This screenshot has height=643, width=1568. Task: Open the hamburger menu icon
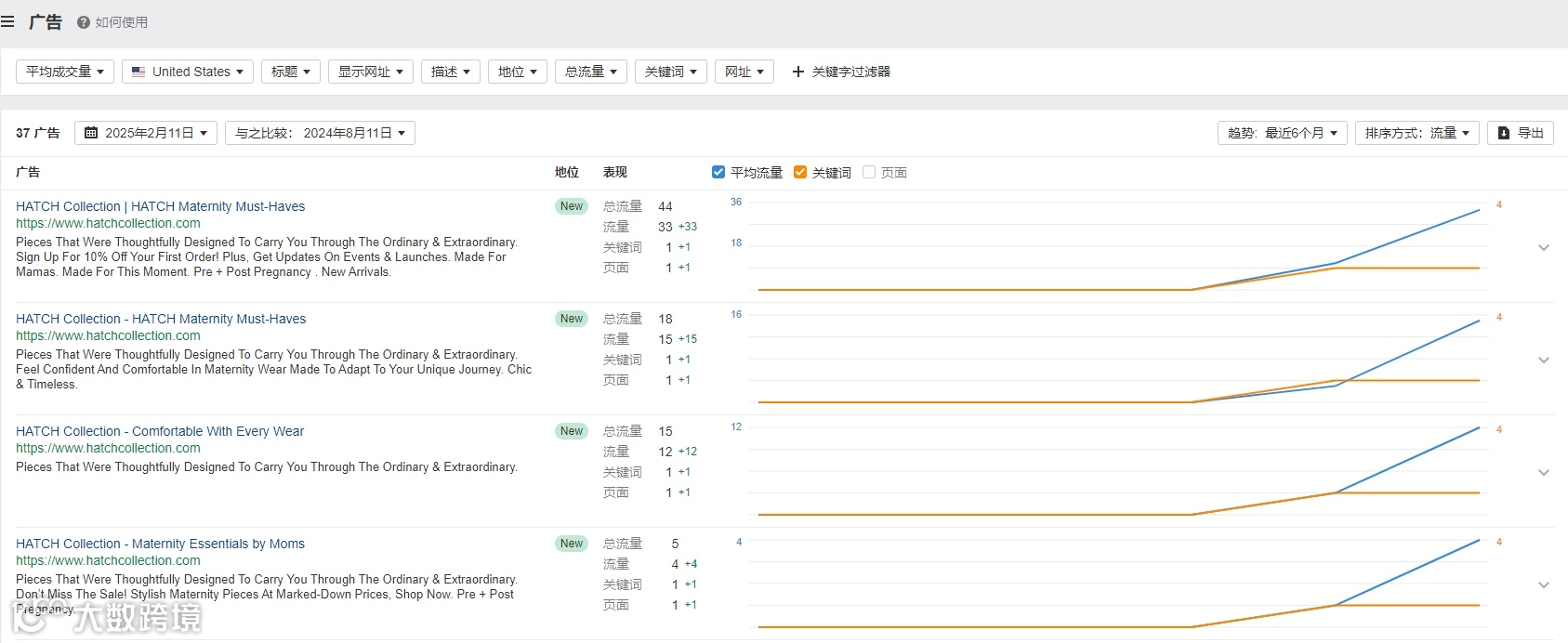coord(7,21)
